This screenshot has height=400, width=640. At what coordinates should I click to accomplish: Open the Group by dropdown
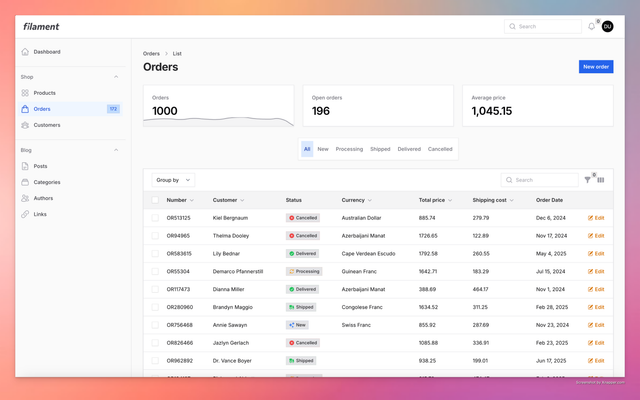click(173, 180)
